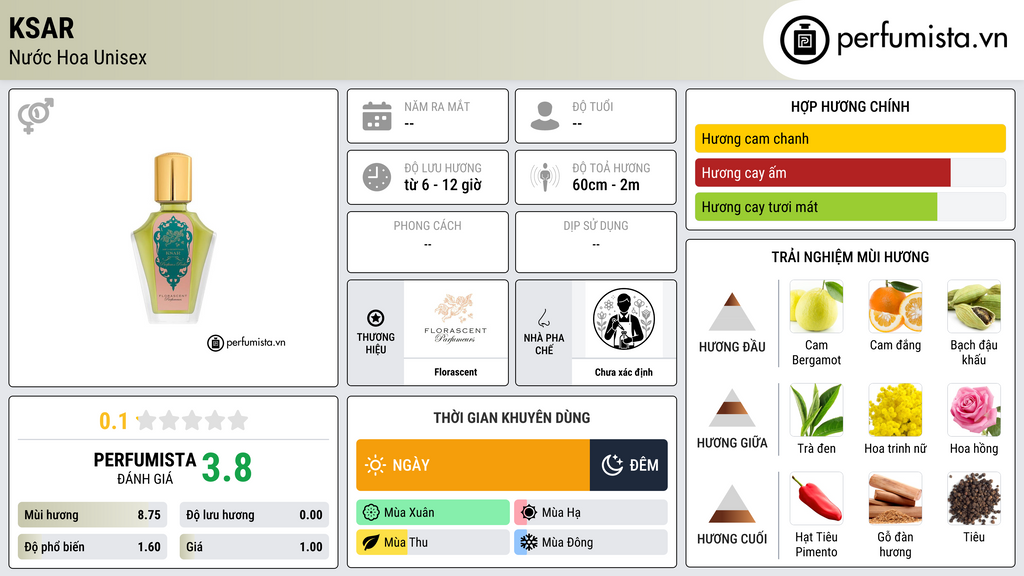Image resolution: width=1024 pixels, height=576 pixels.
Task: Click the Bạch đậu khấu cardamom image
Action: (974, 307)
